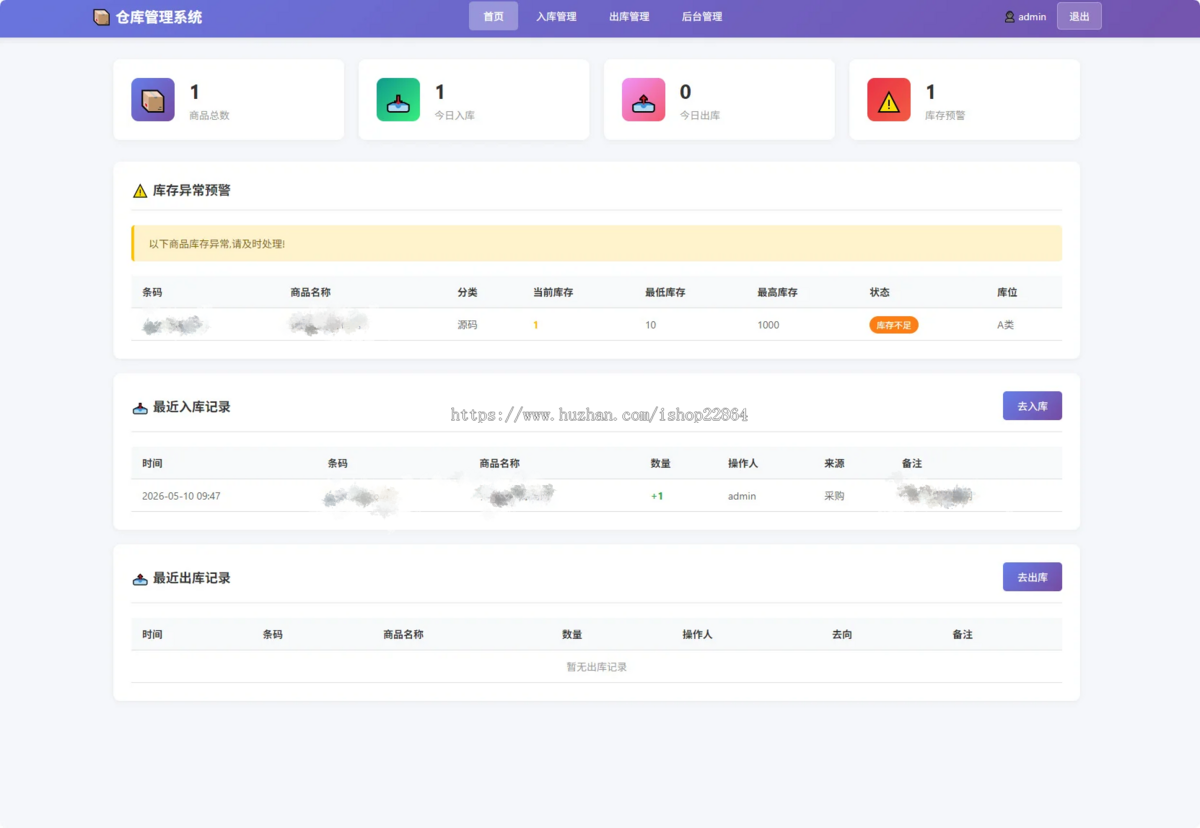Click the icon beside 最近出库记录 heading
1200x828 pixels.
(x=140, y=579)
